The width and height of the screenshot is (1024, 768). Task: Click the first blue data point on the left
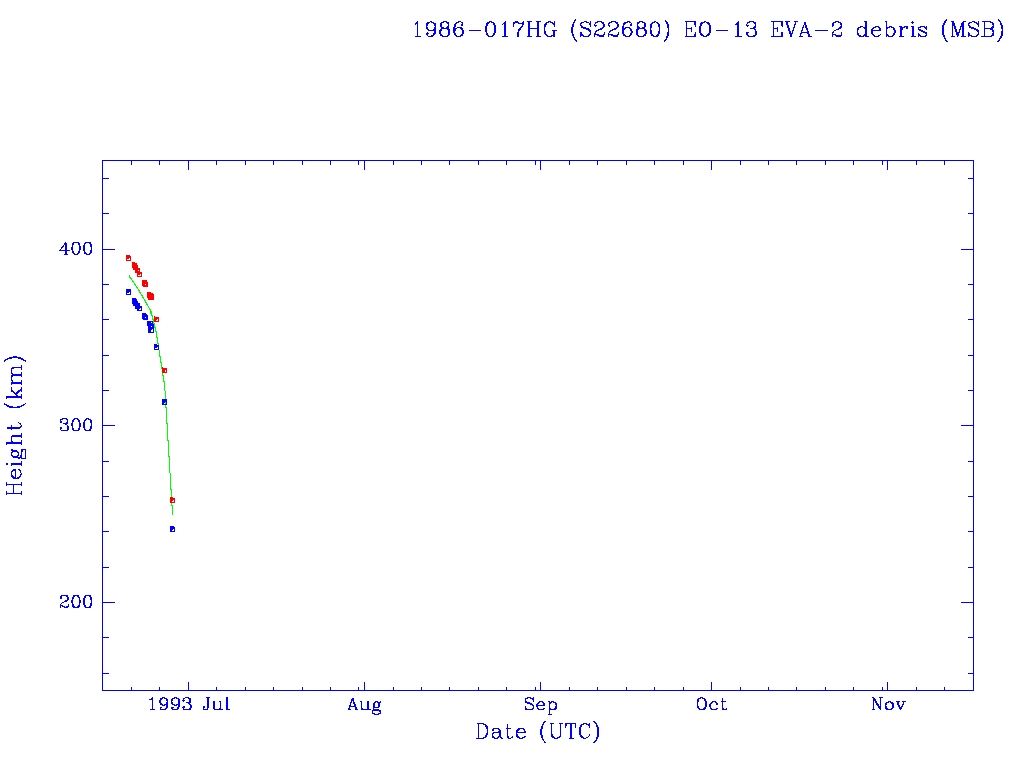(x=128, y=292)
